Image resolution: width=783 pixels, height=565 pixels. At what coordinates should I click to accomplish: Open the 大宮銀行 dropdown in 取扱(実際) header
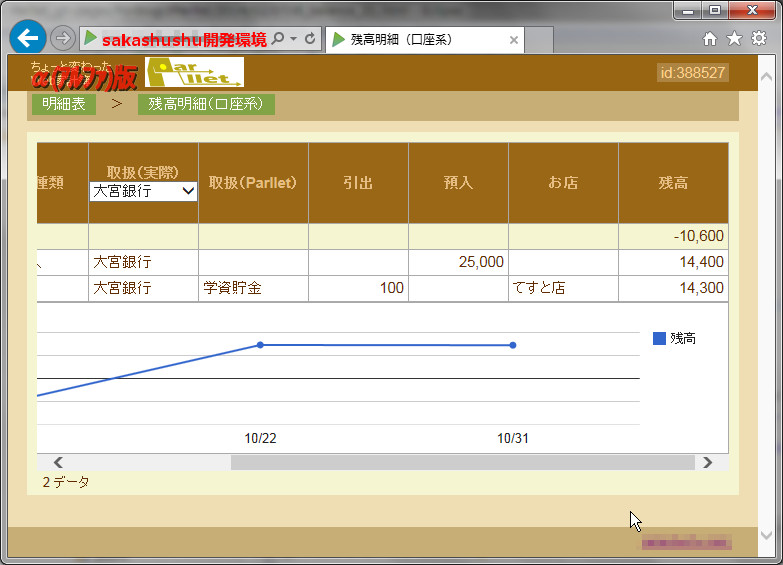click(x=144, y=191)
